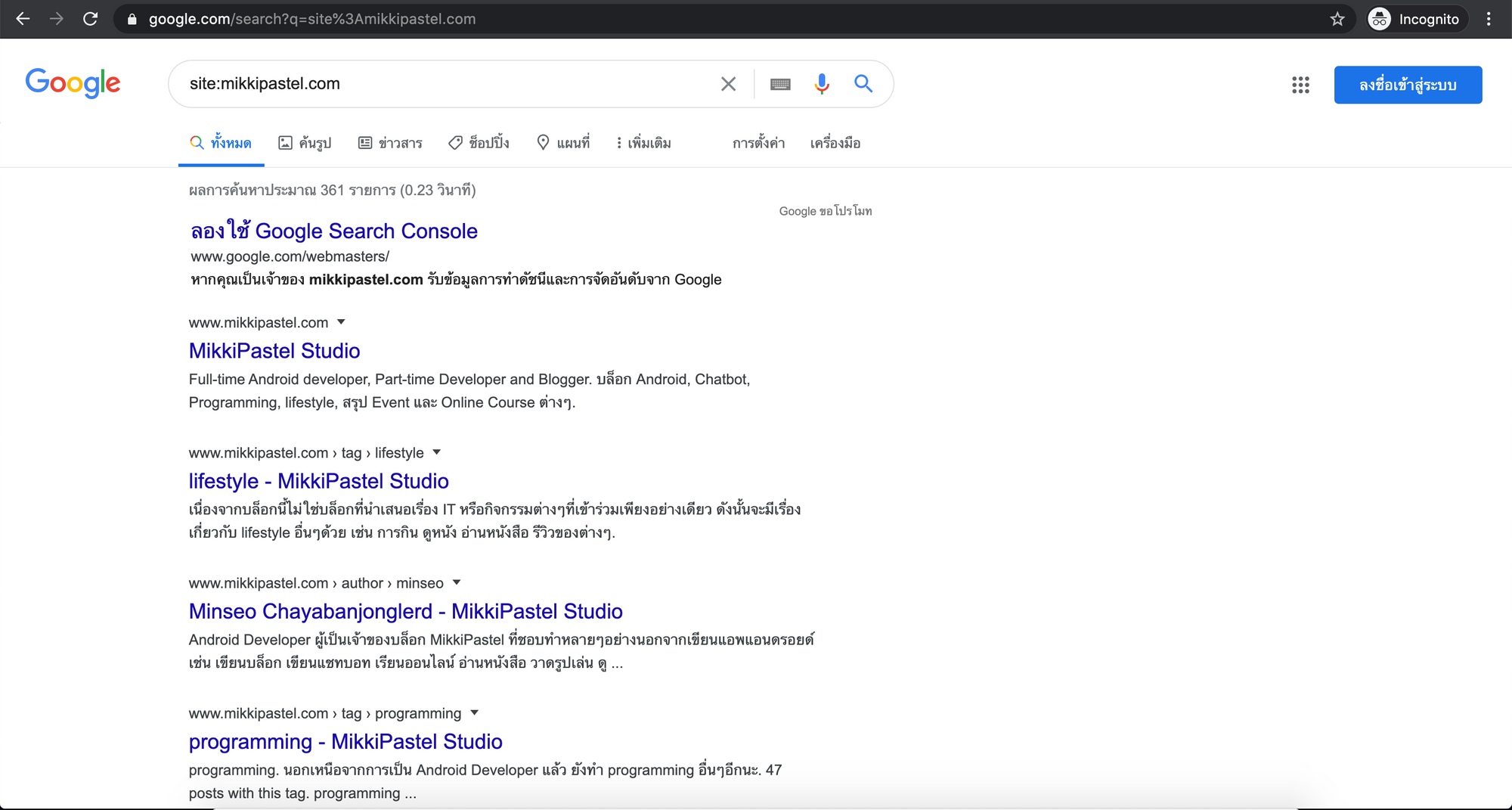This screenshot has width=1512, height=810.
Task: Open Chrome three-dot menu
Action: tap(1489, 19)
